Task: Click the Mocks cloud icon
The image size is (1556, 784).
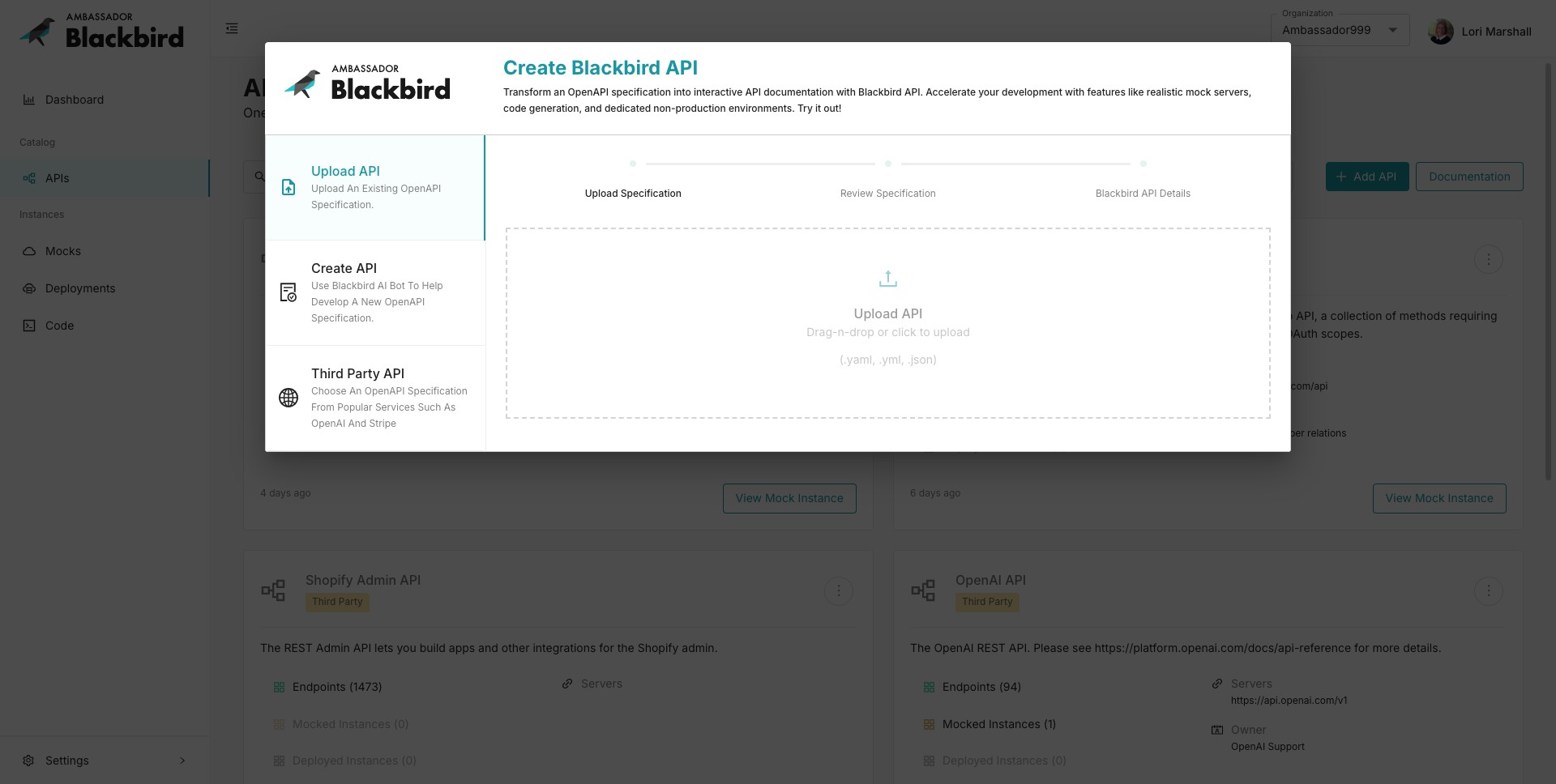Action: click(29, 251)
